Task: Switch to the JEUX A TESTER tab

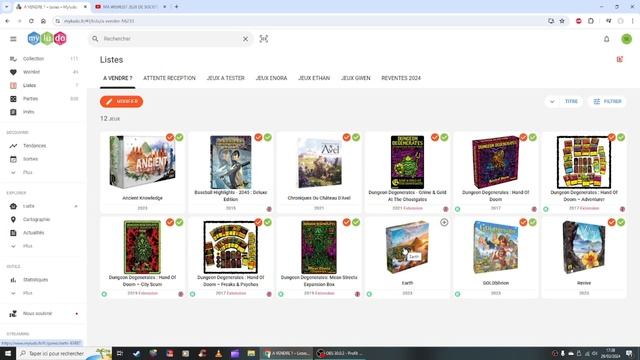Action: [225, 78]
